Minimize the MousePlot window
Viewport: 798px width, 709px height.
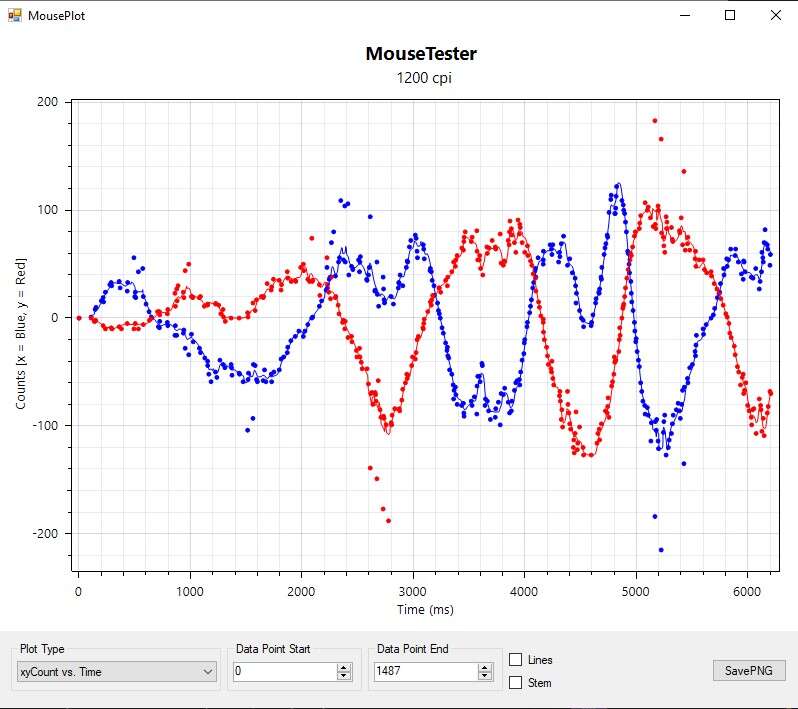tap(684, 15)
